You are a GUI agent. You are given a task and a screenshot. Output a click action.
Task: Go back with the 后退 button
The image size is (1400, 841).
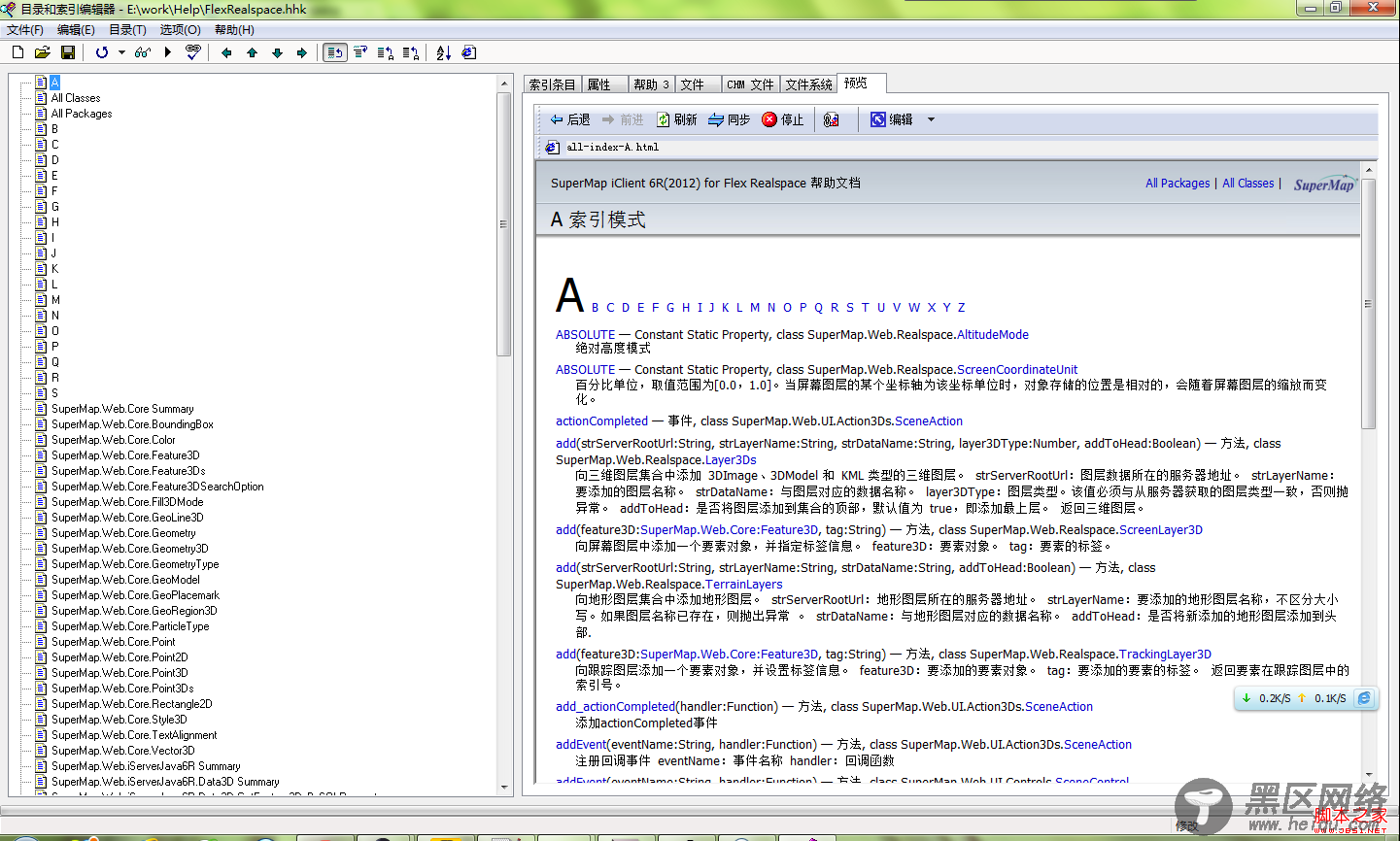point(570,119)
